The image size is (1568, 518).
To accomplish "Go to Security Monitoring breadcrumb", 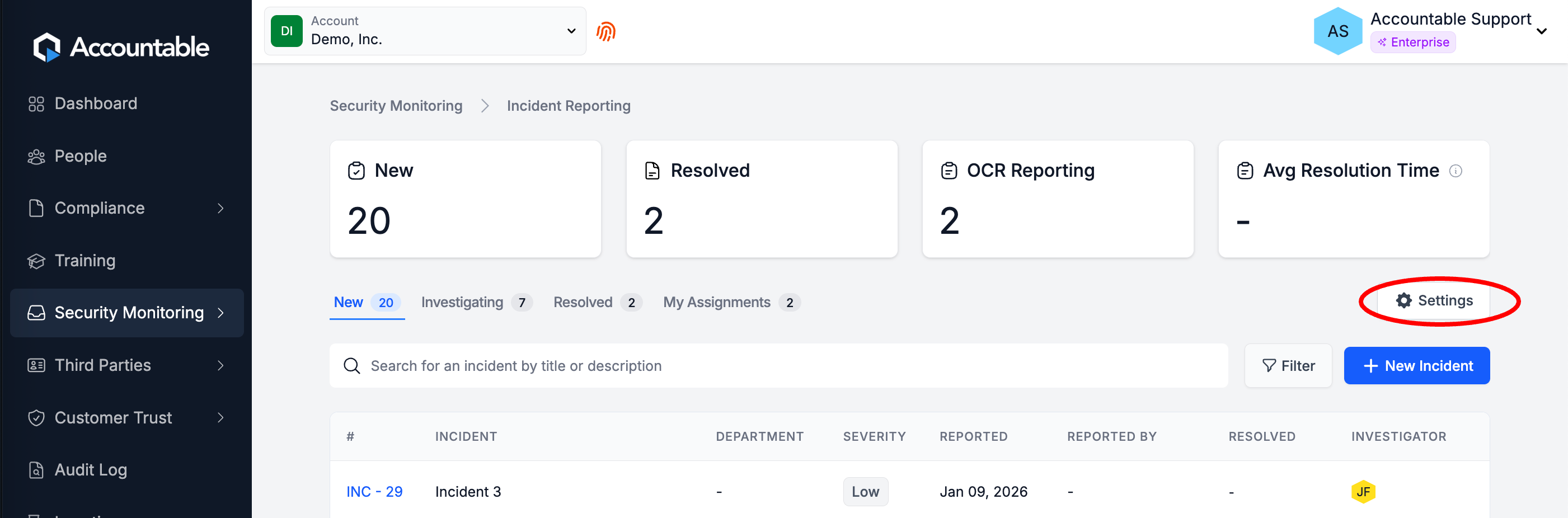I will (396, 106).
